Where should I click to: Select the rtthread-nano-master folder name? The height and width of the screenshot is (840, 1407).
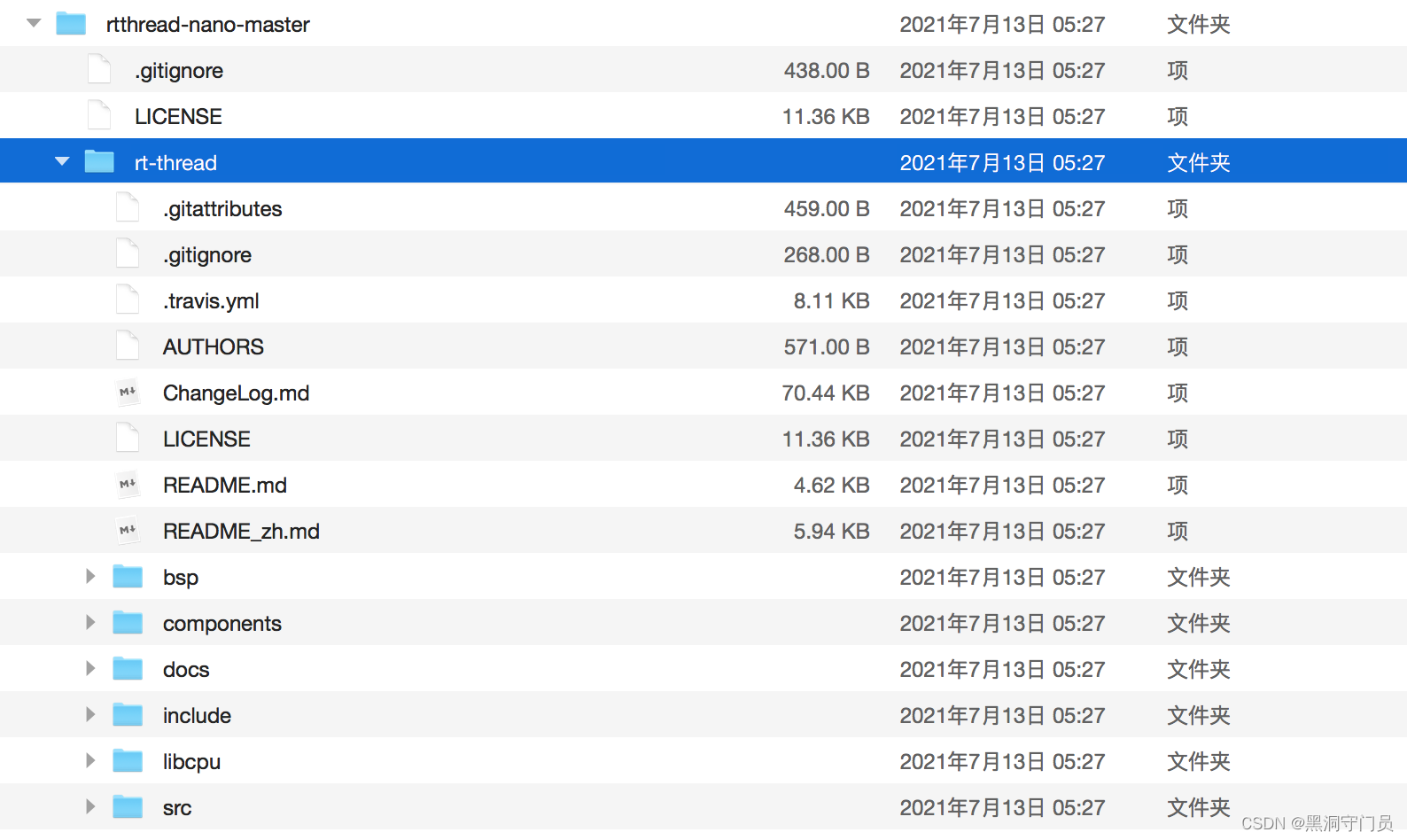pos(208,25)
